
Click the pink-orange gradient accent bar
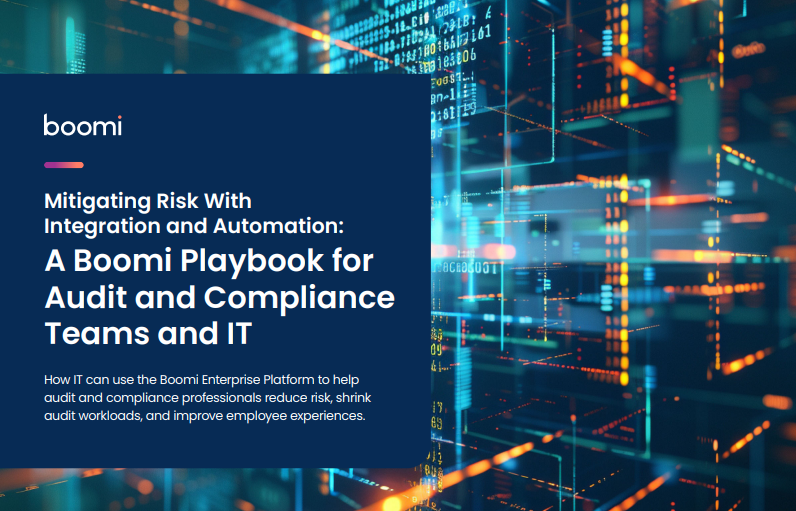point(64,164)
